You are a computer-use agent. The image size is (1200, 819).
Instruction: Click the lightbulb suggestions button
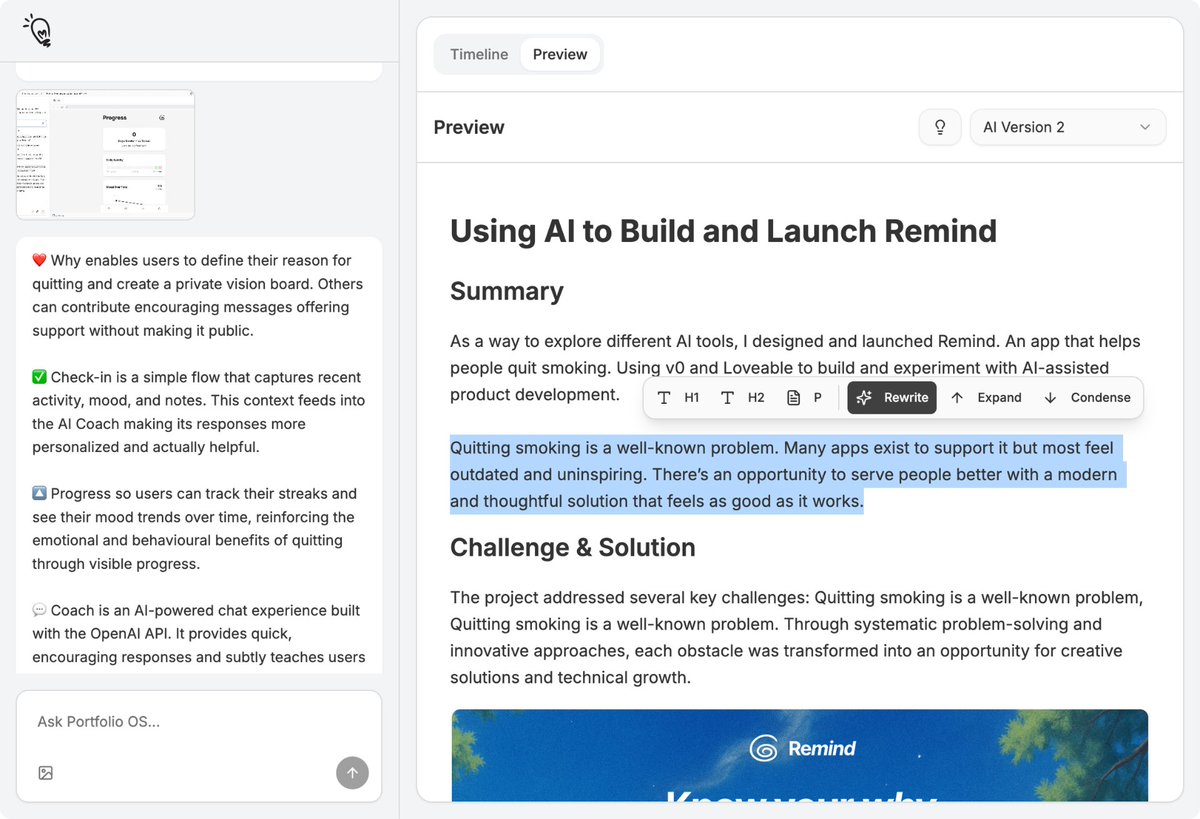pyautogui.click(x=940, y=127)
